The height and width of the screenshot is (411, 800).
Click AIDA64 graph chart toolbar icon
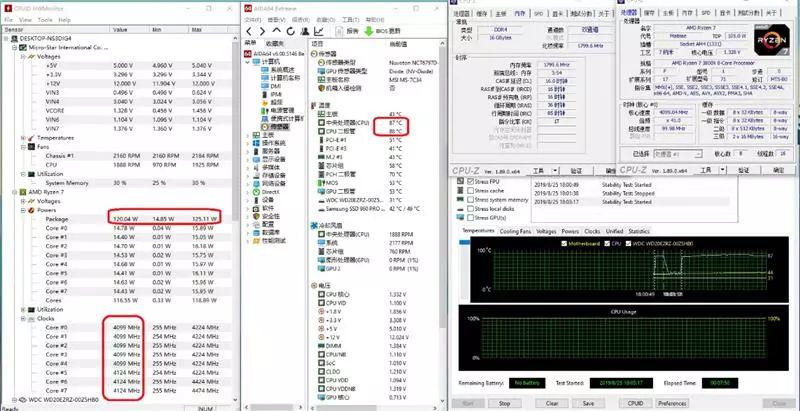pos(319,31)
